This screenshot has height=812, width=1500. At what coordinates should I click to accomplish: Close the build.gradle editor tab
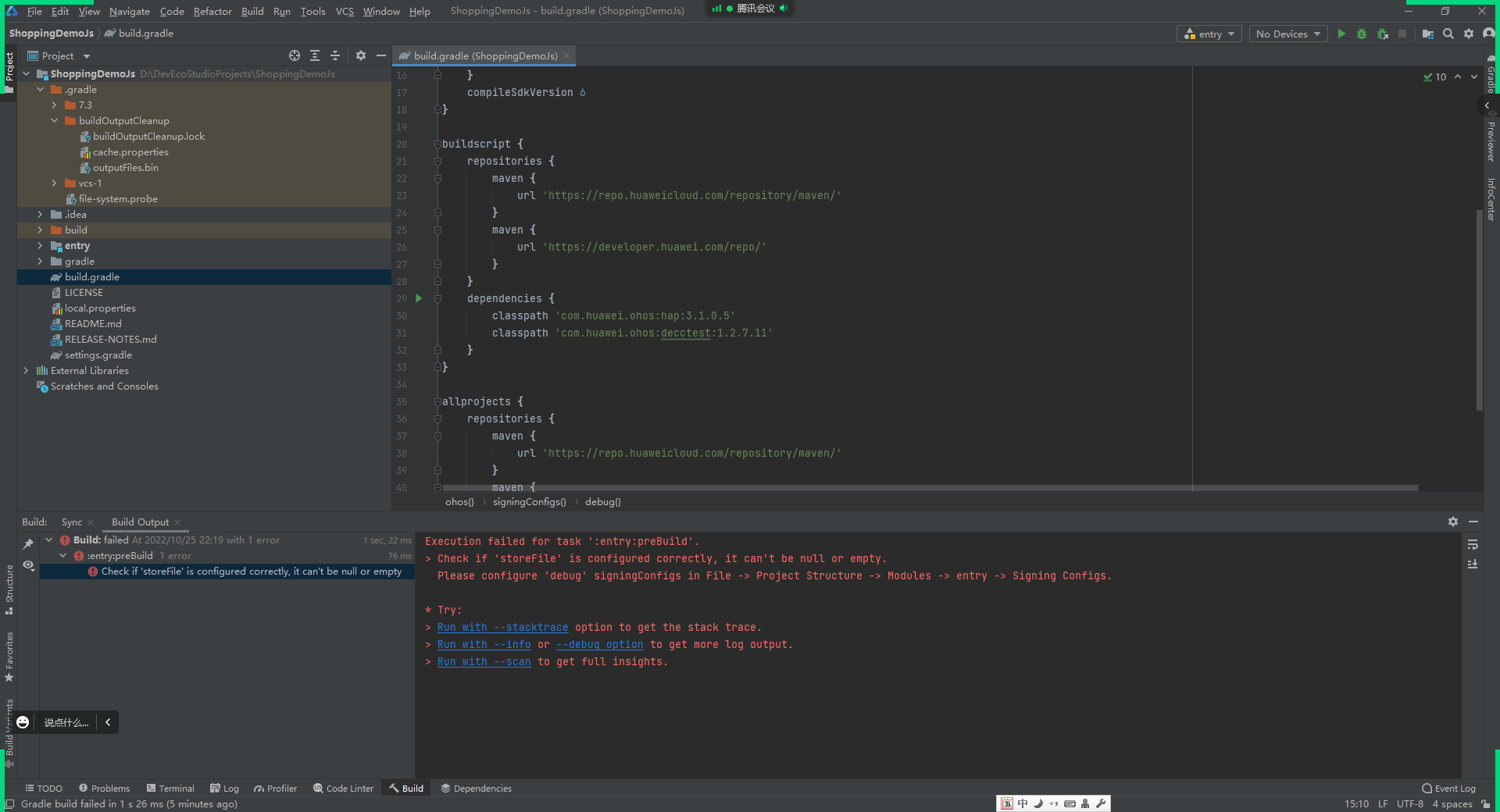[566, 55]
